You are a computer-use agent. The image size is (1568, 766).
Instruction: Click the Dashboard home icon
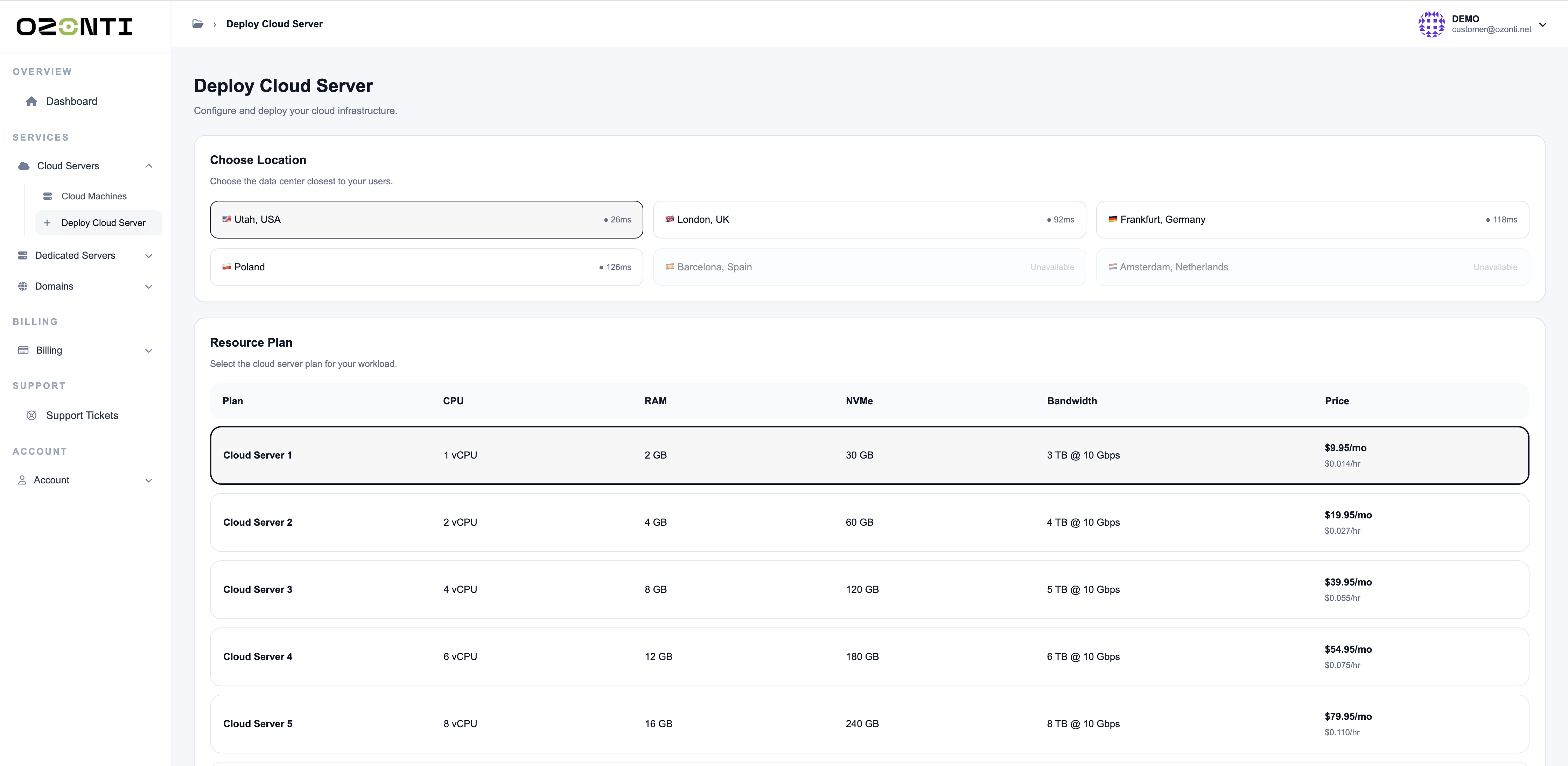[31, 101]
